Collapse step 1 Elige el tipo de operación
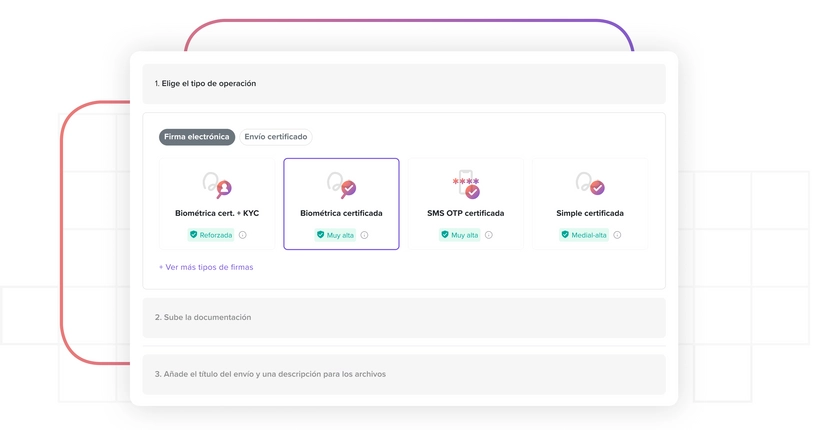 point(403,84)
